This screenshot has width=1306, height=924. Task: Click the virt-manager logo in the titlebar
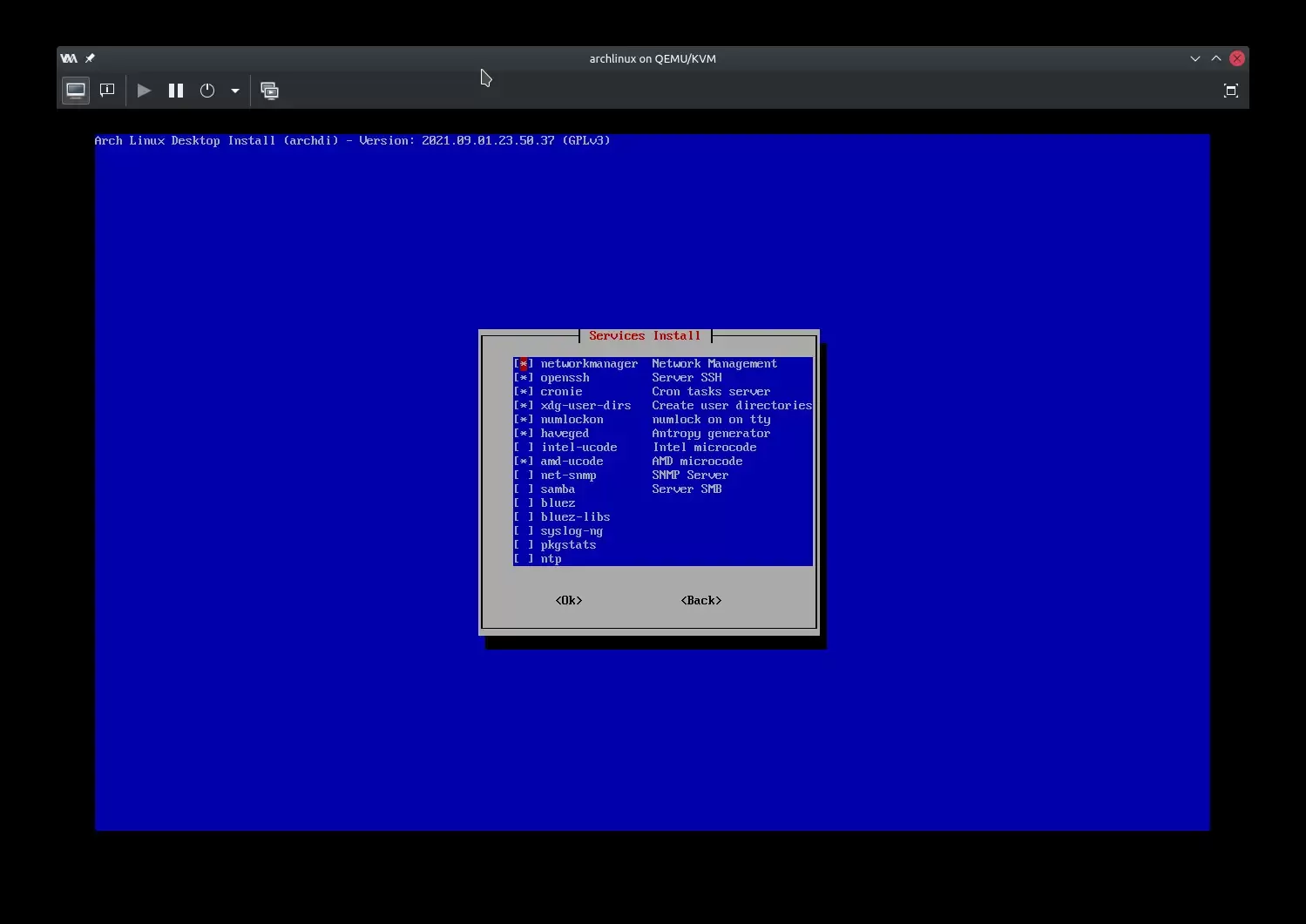point(69,58)
